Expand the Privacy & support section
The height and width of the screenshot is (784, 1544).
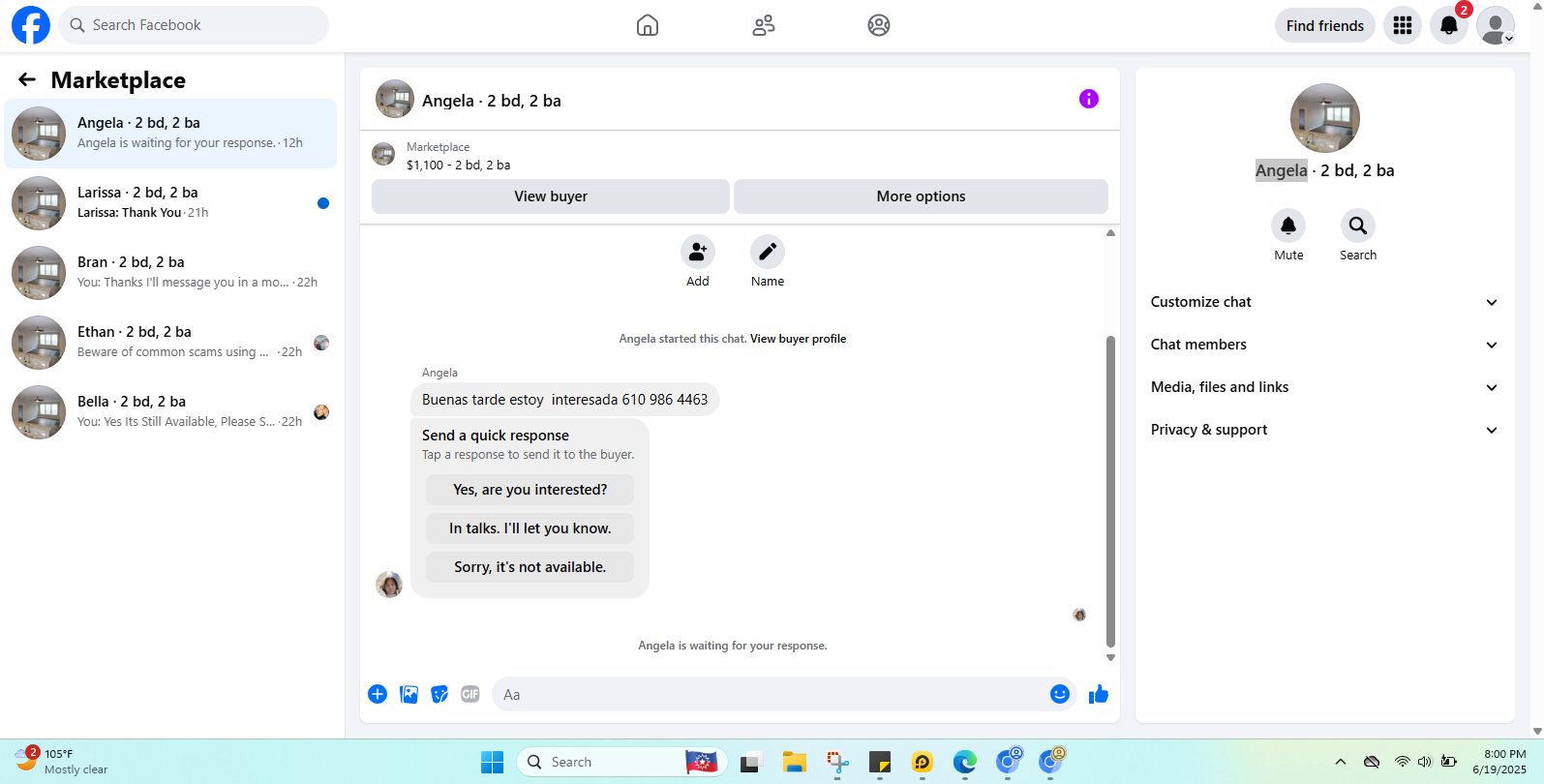1325,430
